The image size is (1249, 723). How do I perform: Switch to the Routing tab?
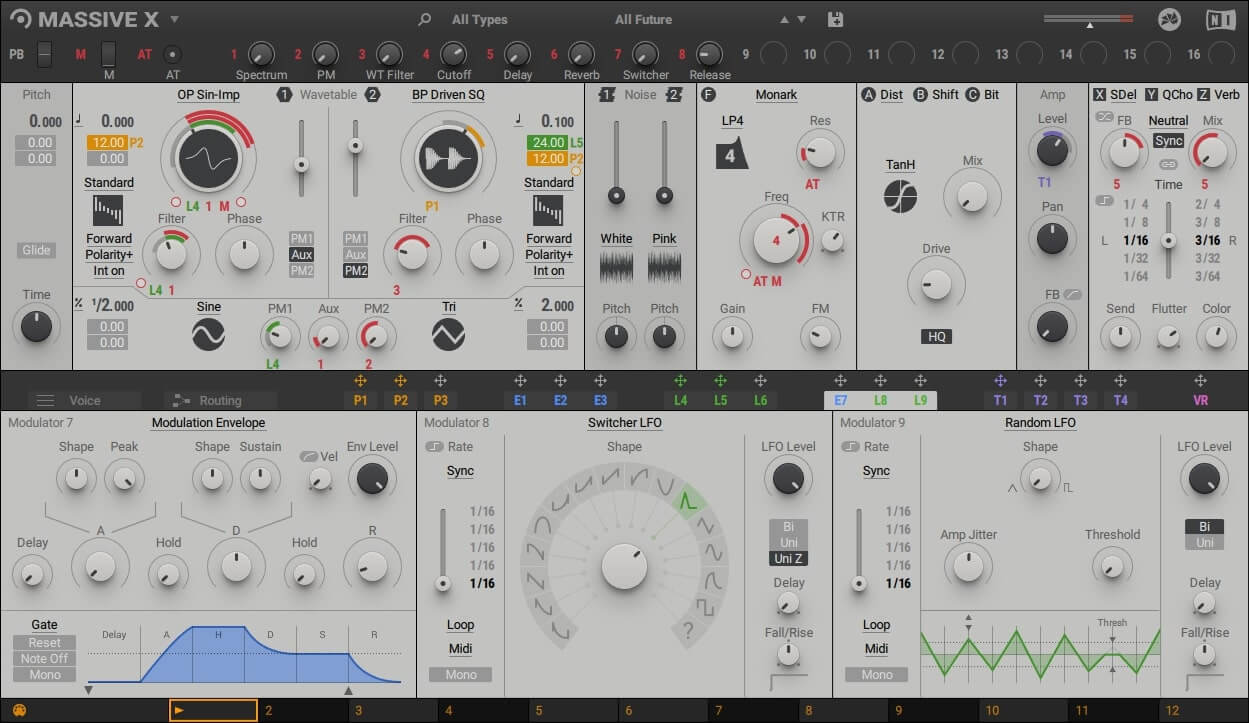(x=219, y=399)
